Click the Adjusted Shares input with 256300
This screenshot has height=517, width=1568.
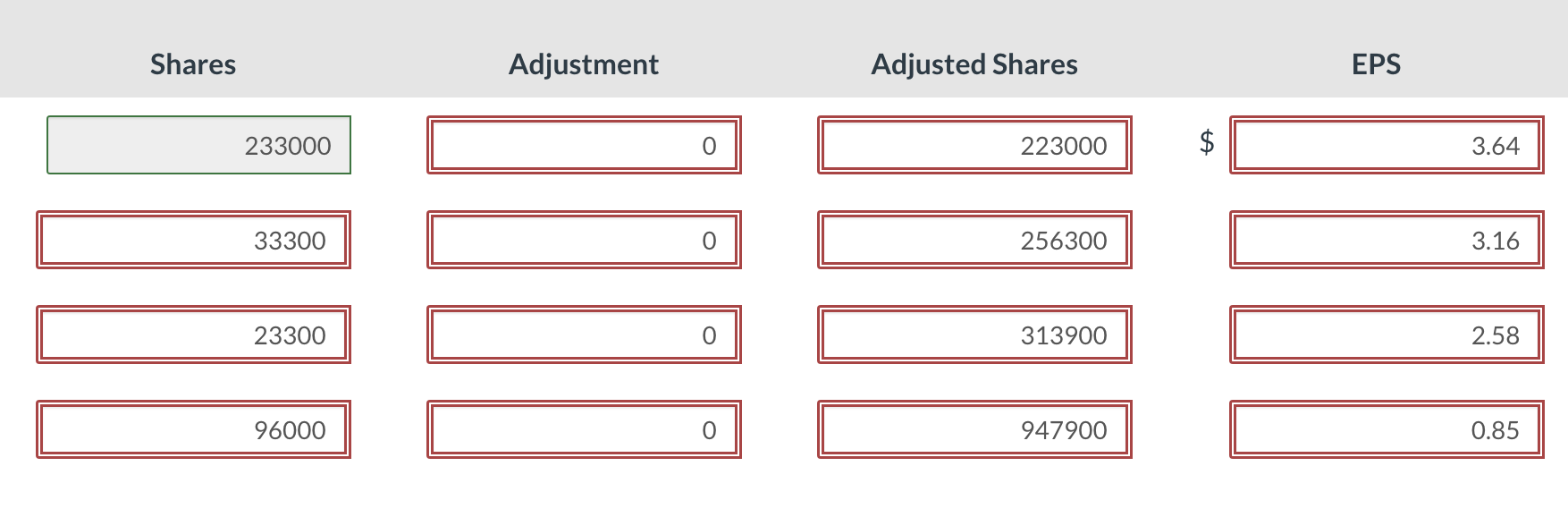[973, 239]
